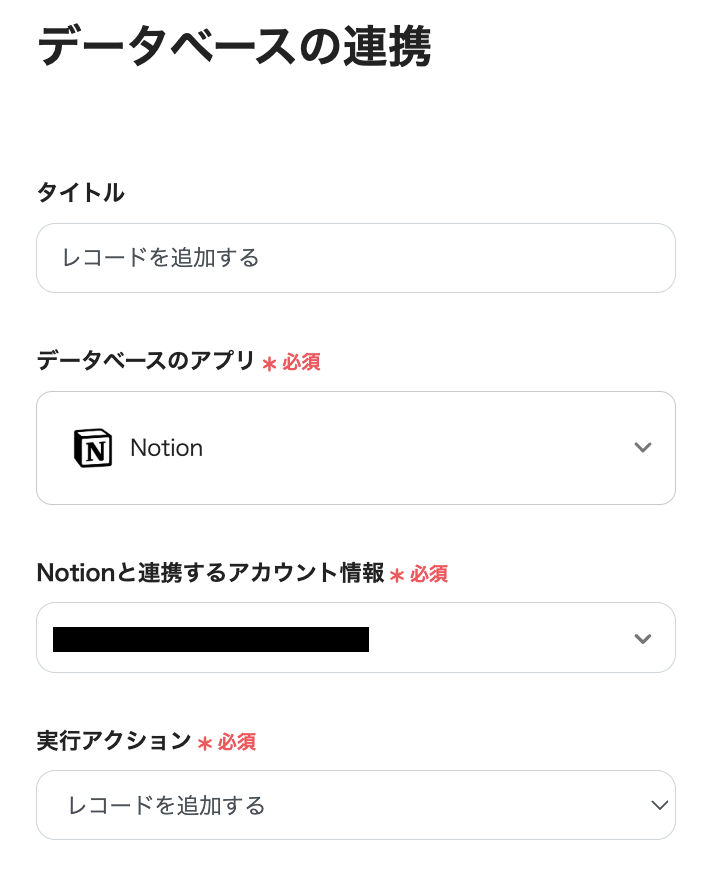Click the chevron on the データベースのアプリ field

643,448
